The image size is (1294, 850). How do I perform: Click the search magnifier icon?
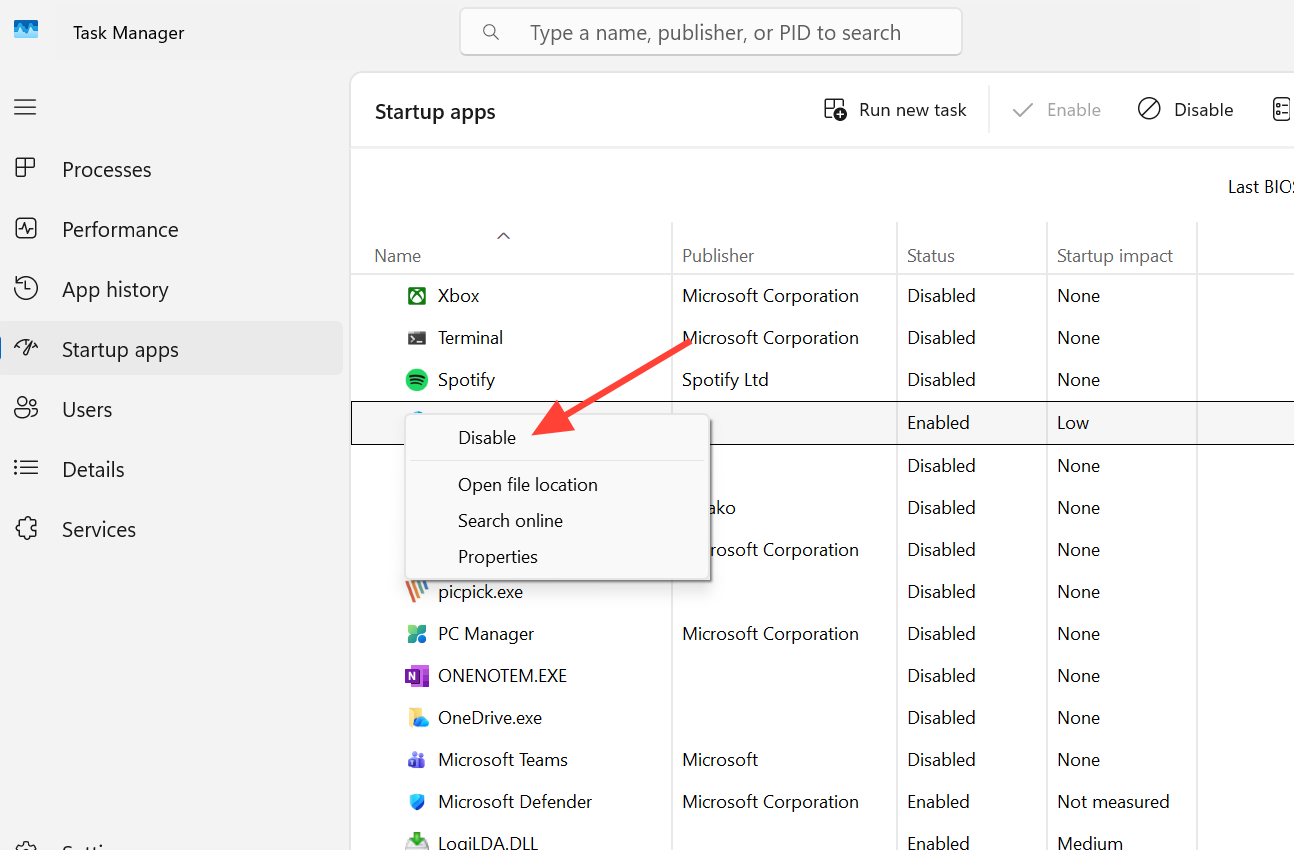(491, 32)
